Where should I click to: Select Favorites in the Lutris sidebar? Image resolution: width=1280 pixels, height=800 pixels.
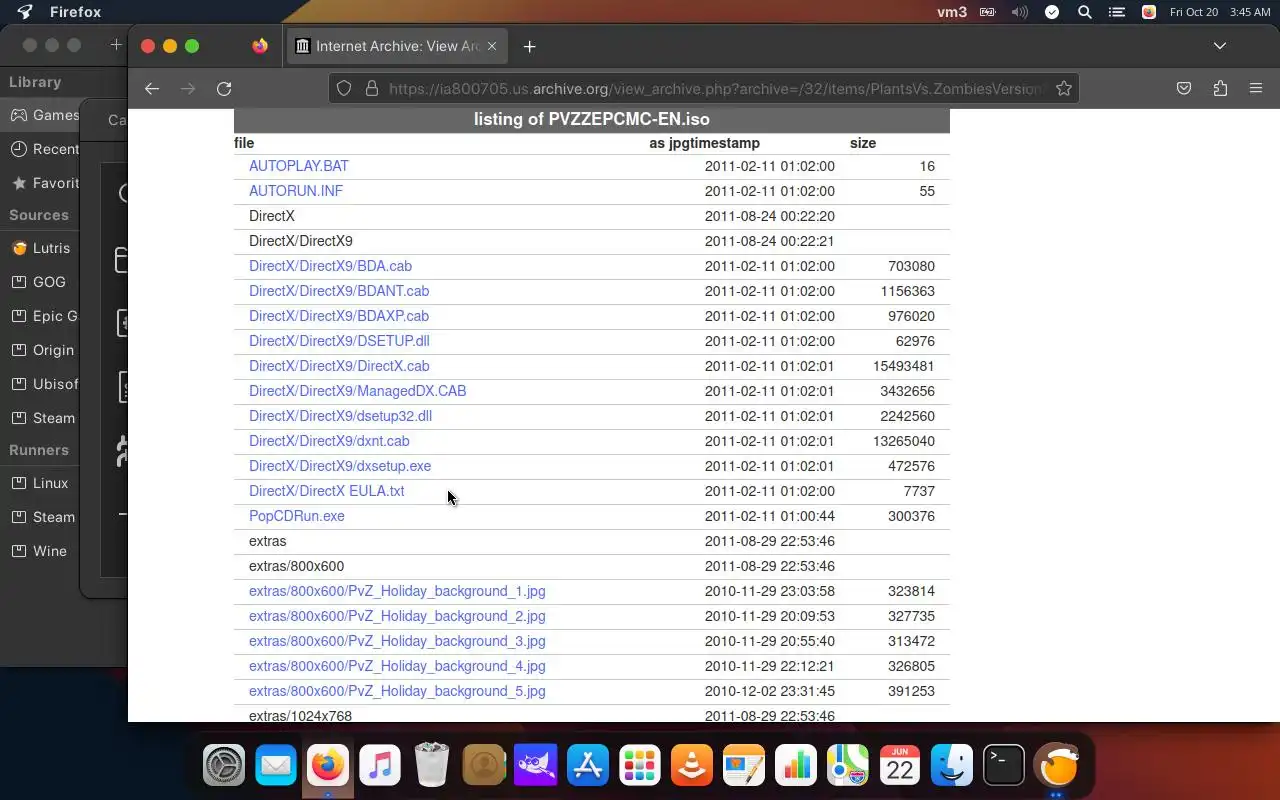[40, 183]
